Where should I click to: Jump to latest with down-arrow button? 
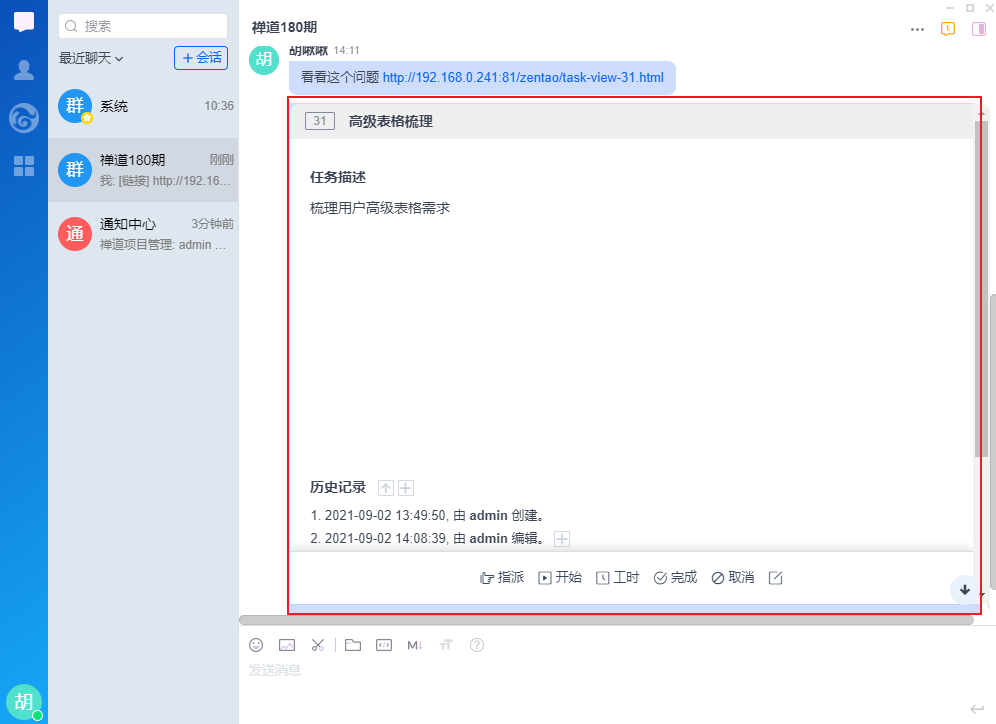pos(965,589)
